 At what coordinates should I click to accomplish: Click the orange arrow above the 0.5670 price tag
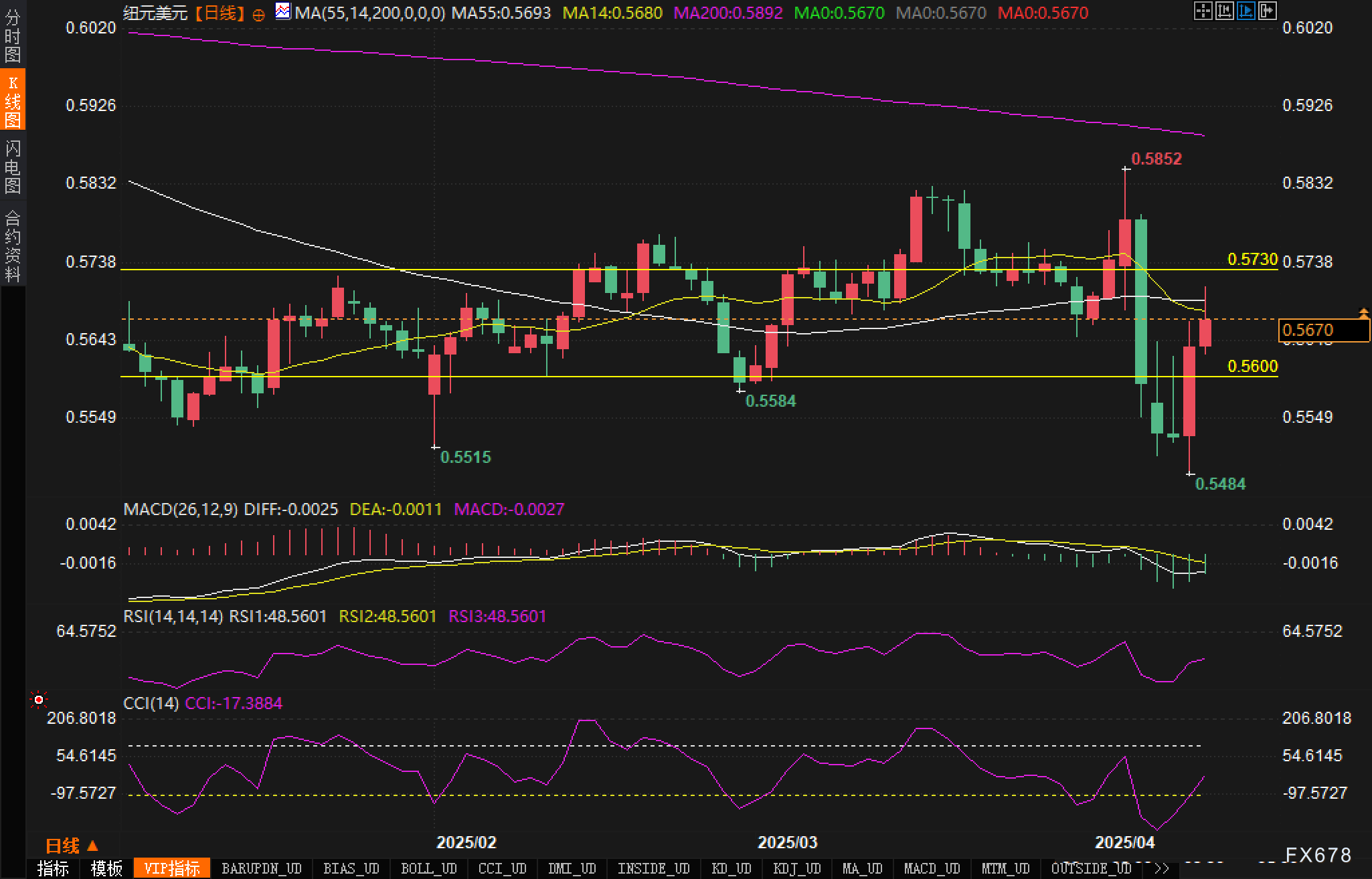tap(1363, 312)
